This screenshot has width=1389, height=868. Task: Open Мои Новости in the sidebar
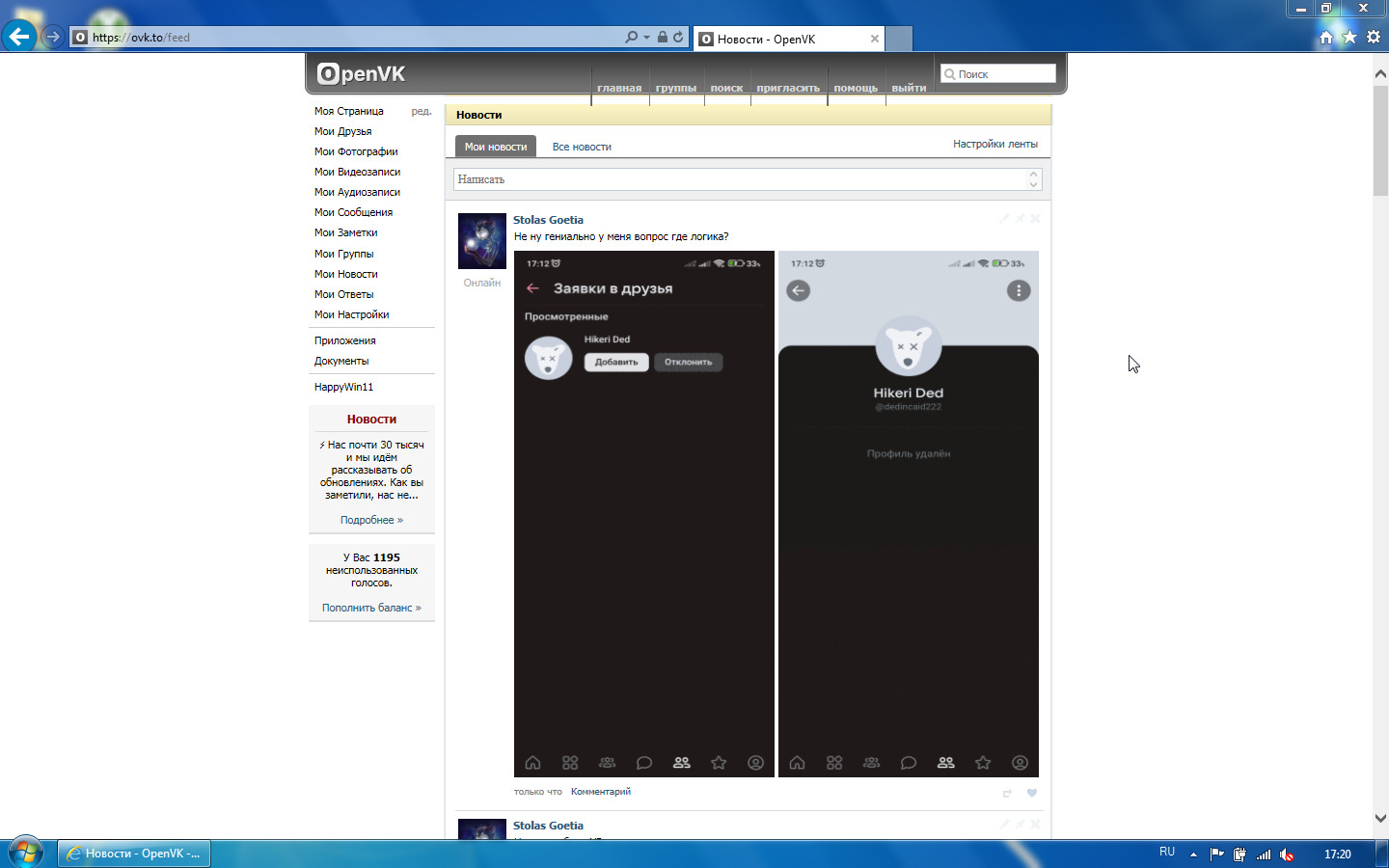click(x=345, y=274)
